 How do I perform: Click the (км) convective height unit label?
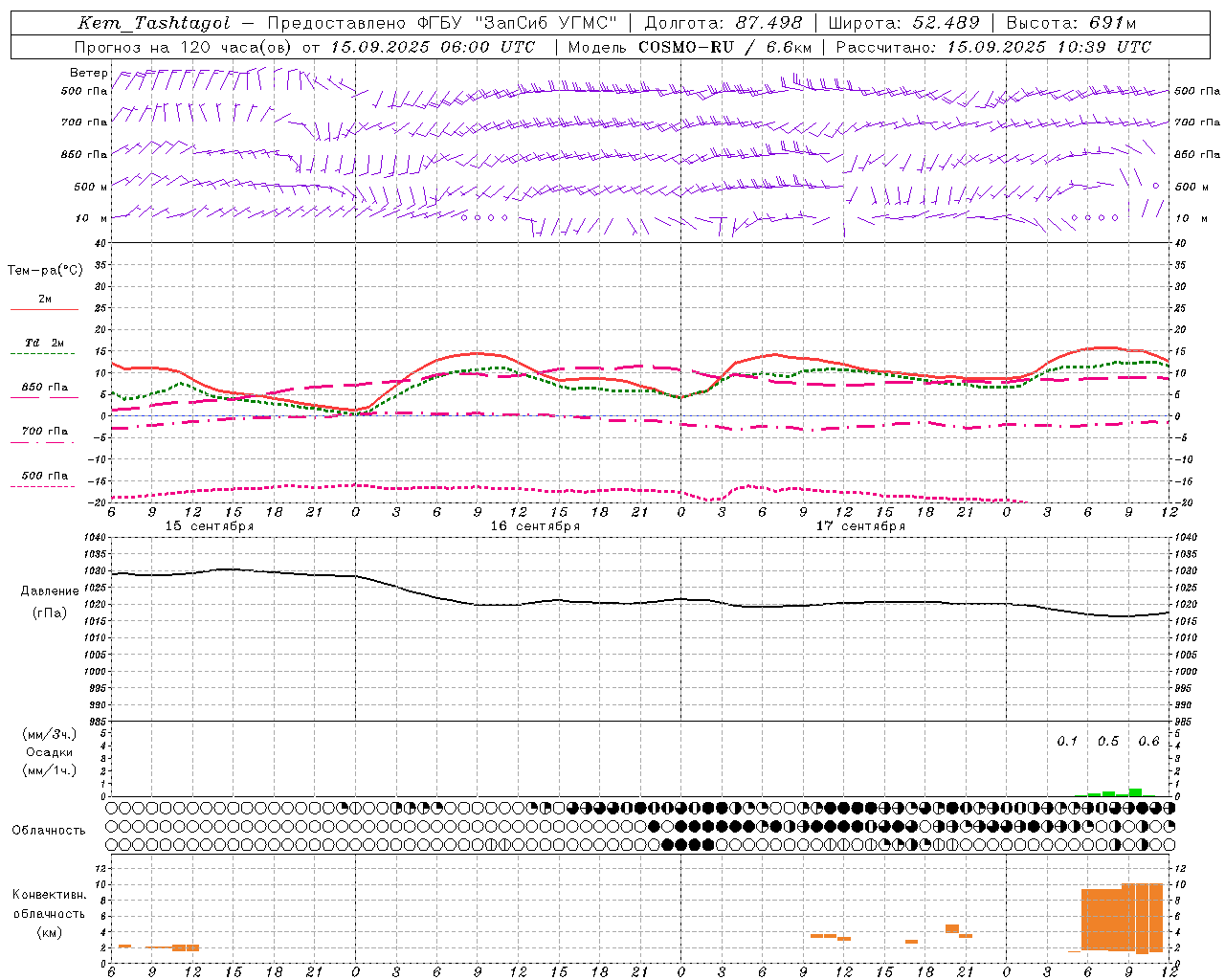pos(50,932)
